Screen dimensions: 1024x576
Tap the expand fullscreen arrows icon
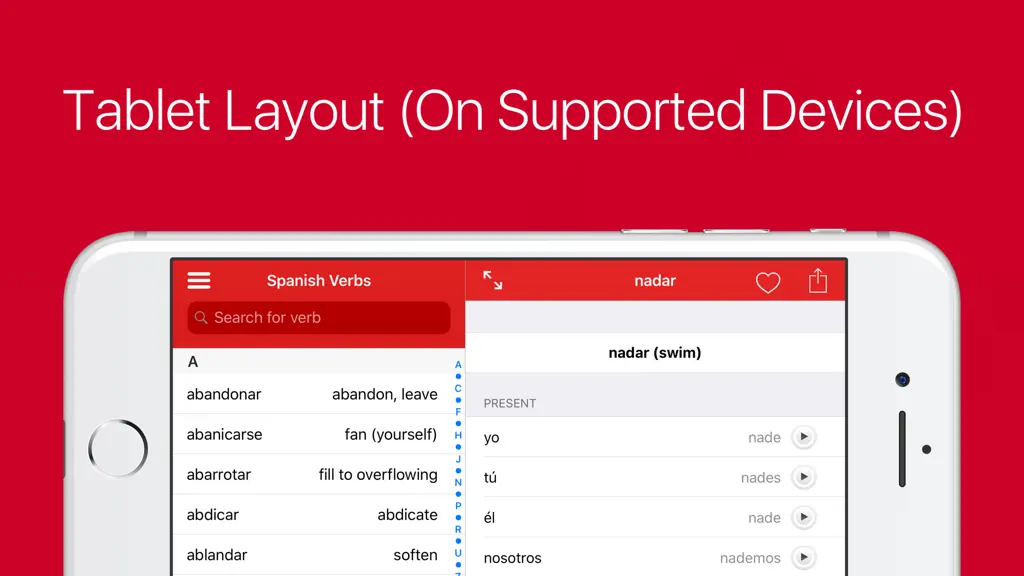492,281
